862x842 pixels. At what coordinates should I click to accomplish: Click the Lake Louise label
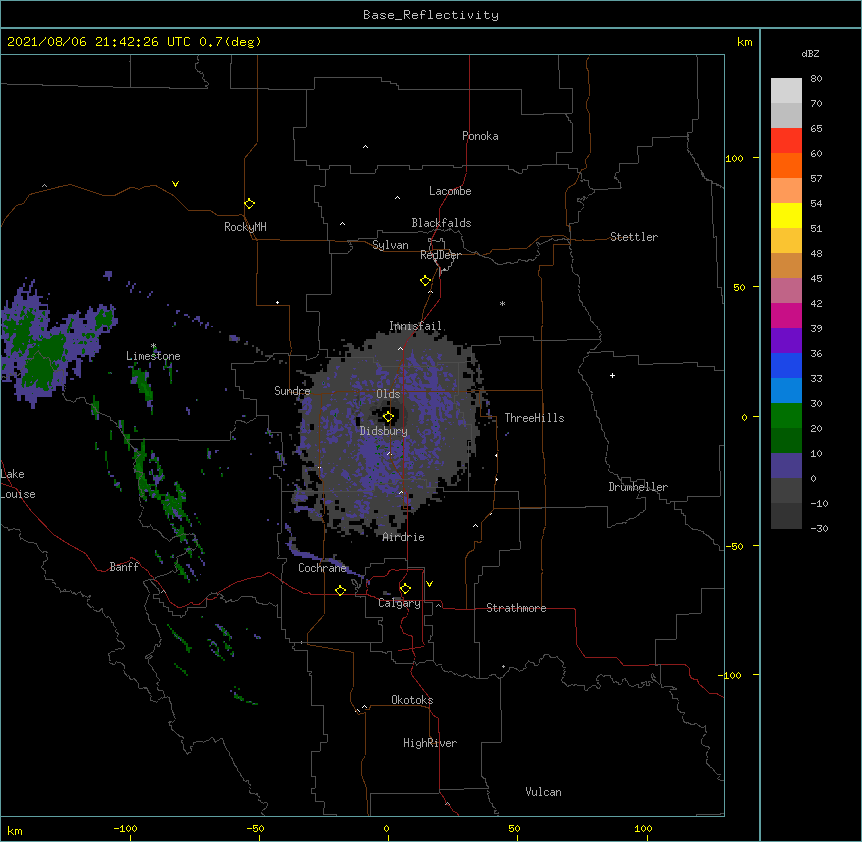coord(18,484)
